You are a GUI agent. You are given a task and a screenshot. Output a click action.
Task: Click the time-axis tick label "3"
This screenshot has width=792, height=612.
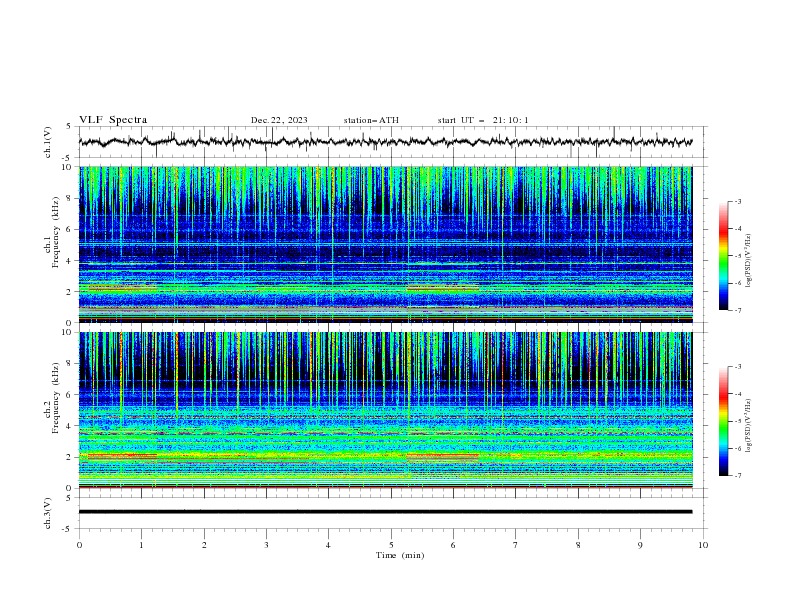click(266, 545)
